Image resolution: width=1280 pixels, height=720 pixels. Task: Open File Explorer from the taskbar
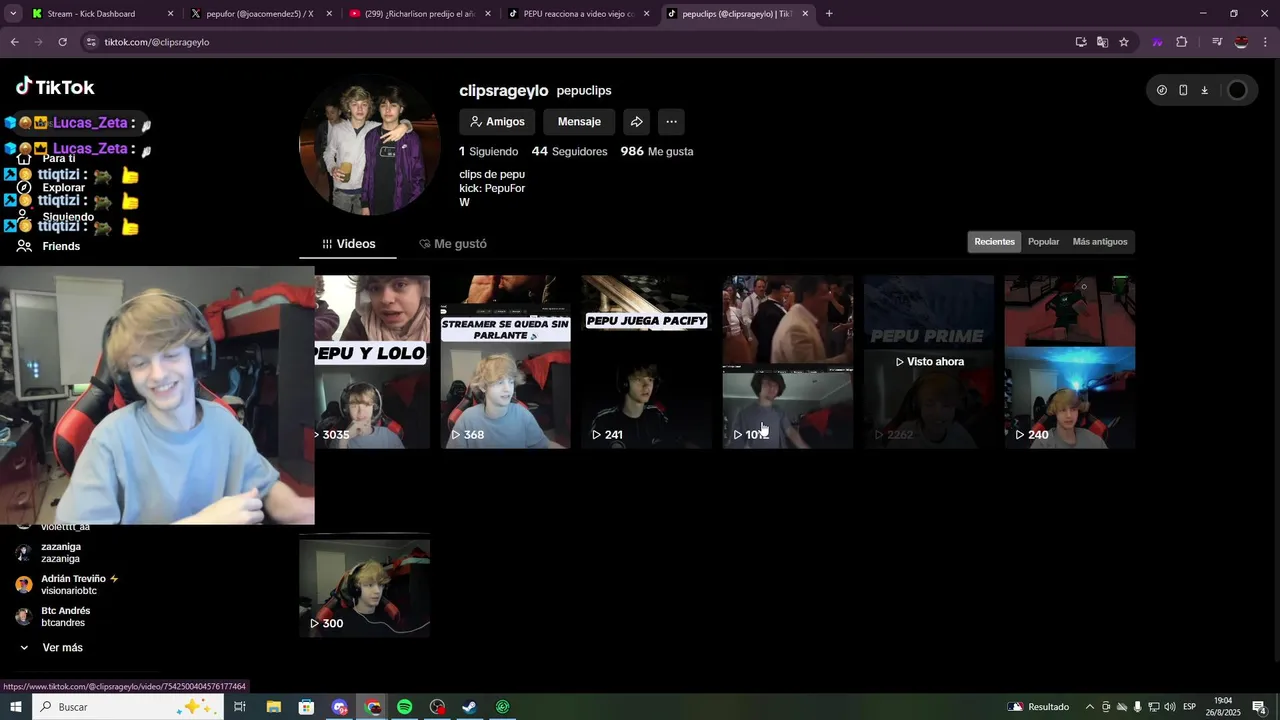point(273,707)
